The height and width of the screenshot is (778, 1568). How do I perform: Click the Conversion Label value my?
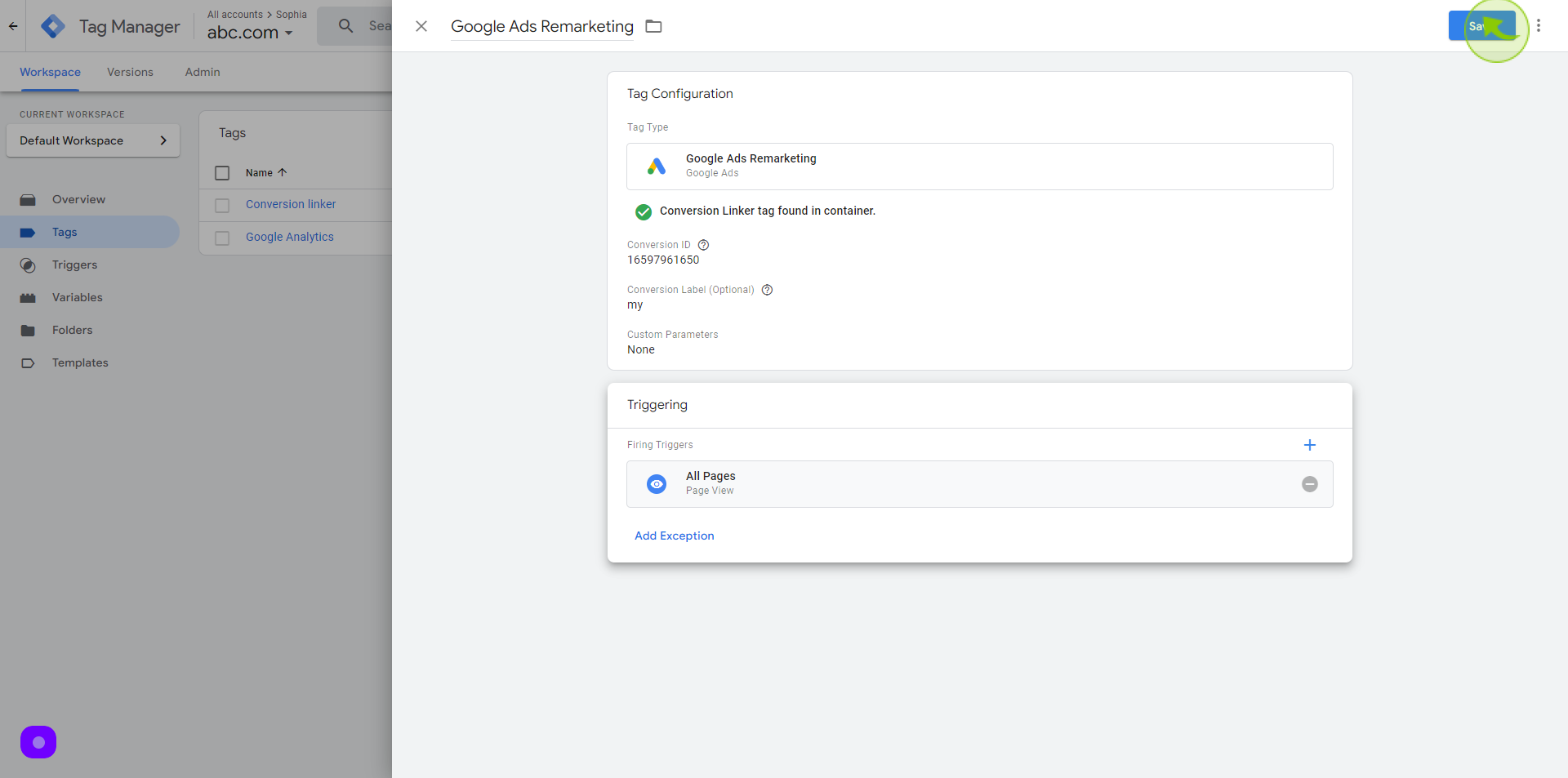point(635,305)
